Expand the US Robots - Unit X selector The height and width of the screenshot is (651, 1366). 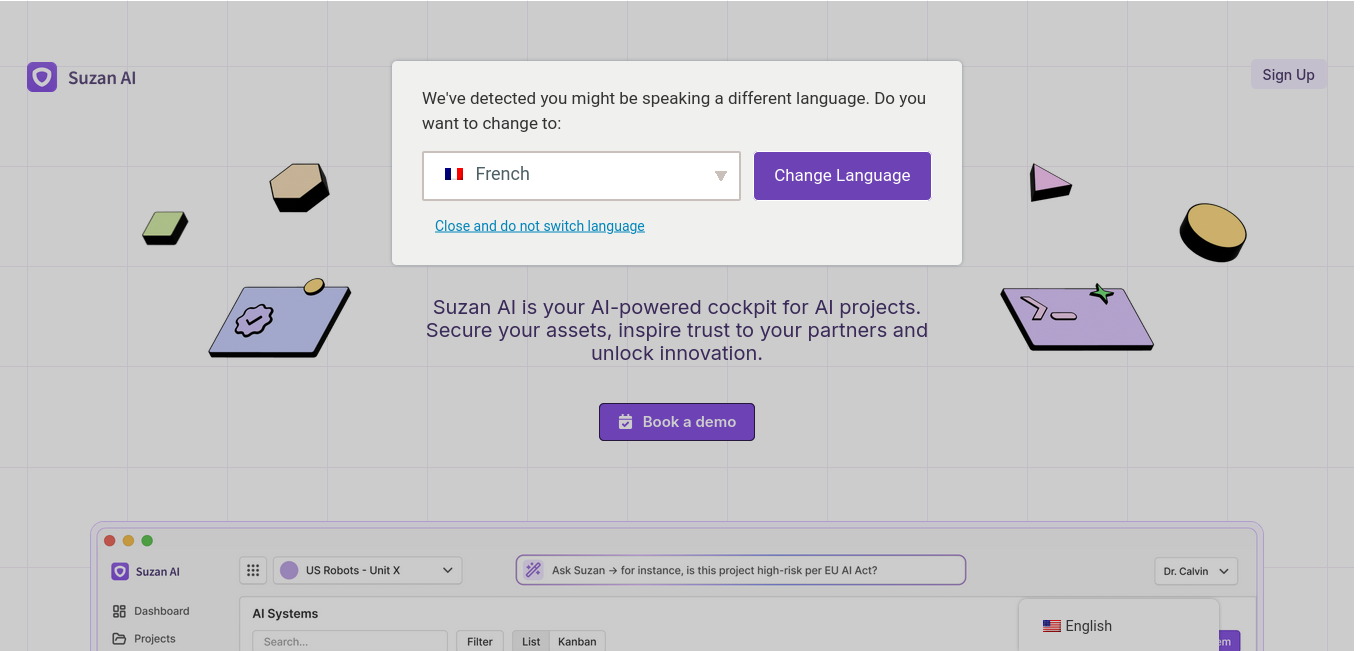point(368,570)
